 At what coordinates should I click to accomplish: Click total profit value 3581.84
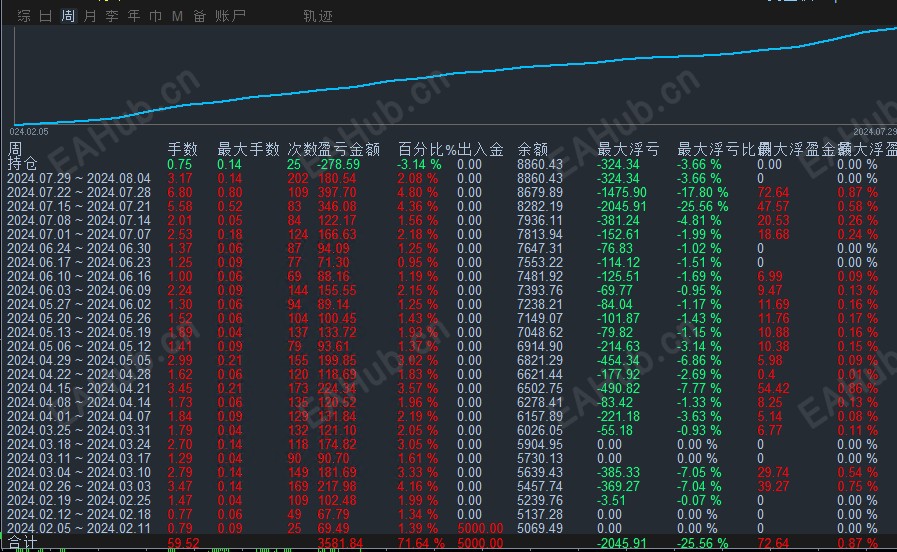tap(340, 543)
